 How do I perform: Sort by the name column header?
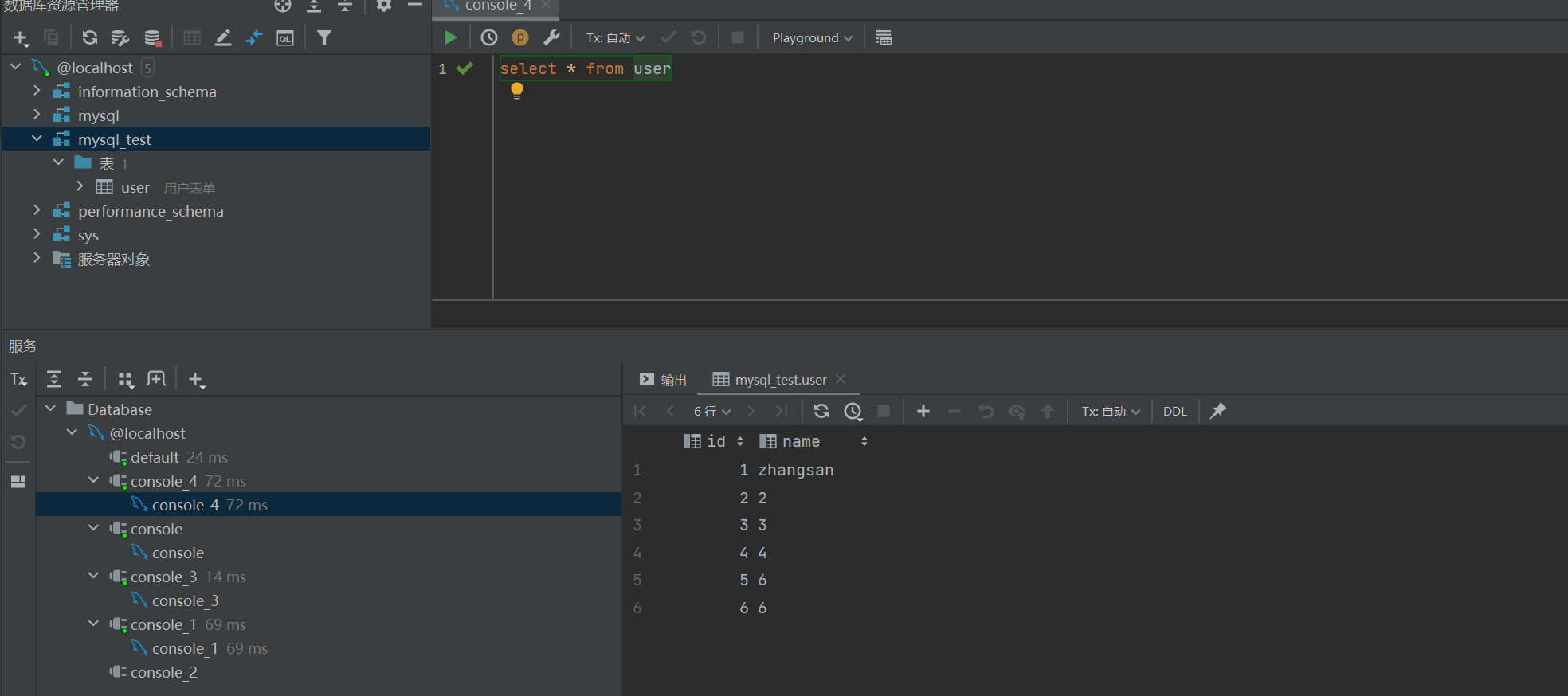(801, 441)
